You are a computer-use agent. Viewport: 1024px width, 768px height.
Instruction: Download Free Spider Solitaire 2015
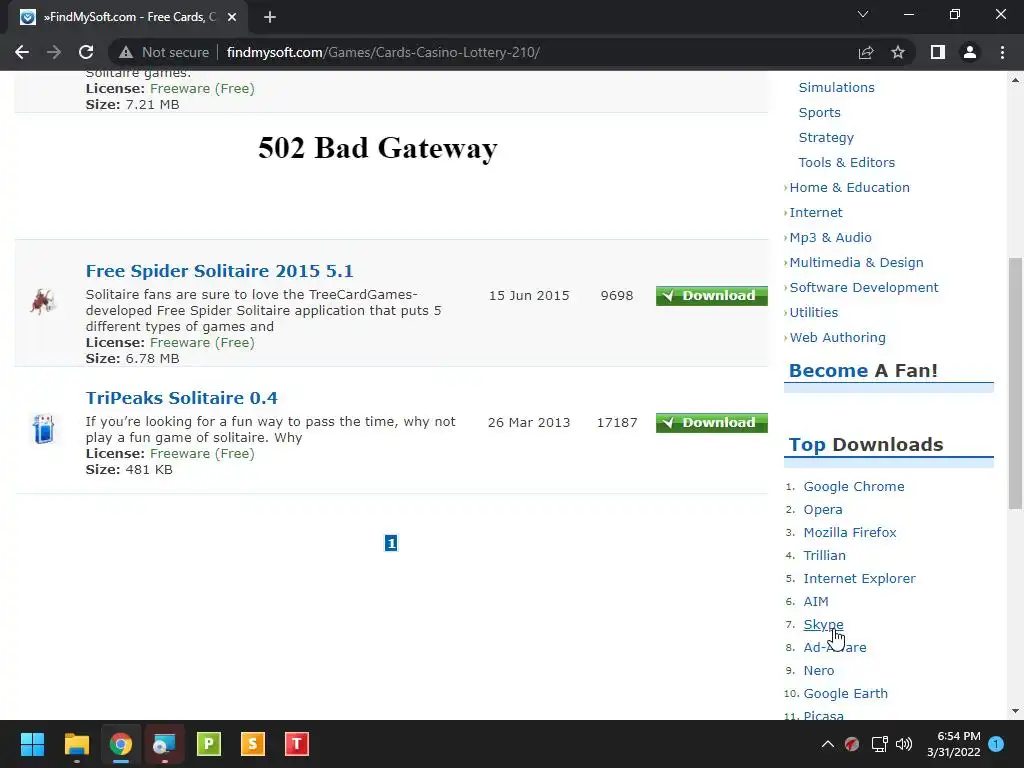[x=712, y=296]
